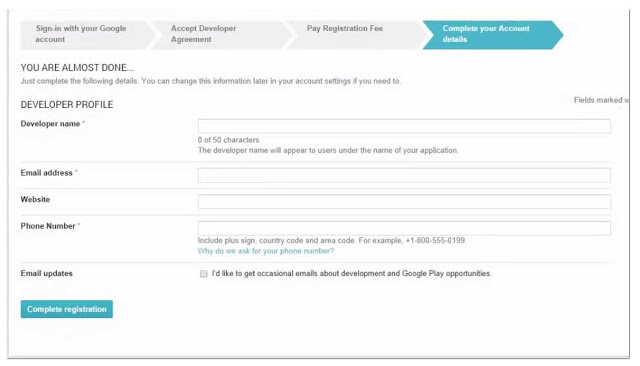Click the 'Email updates' label
This screenshot has width=640, height=366.
[47, 273]
